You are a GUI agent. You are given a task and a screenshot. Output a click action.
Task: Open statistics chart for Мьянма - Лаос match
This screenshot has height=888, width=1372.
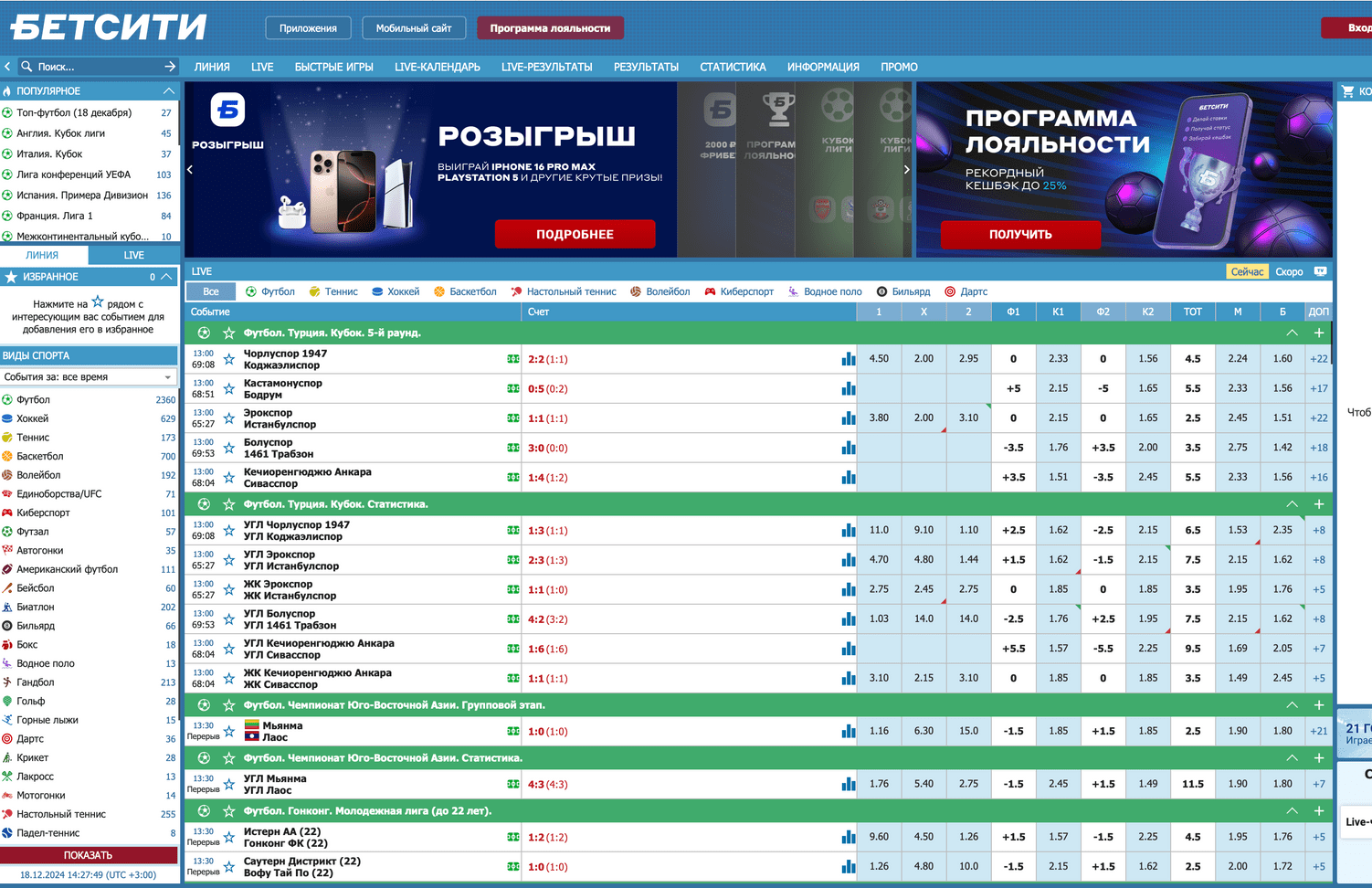(x=849, y=731)
